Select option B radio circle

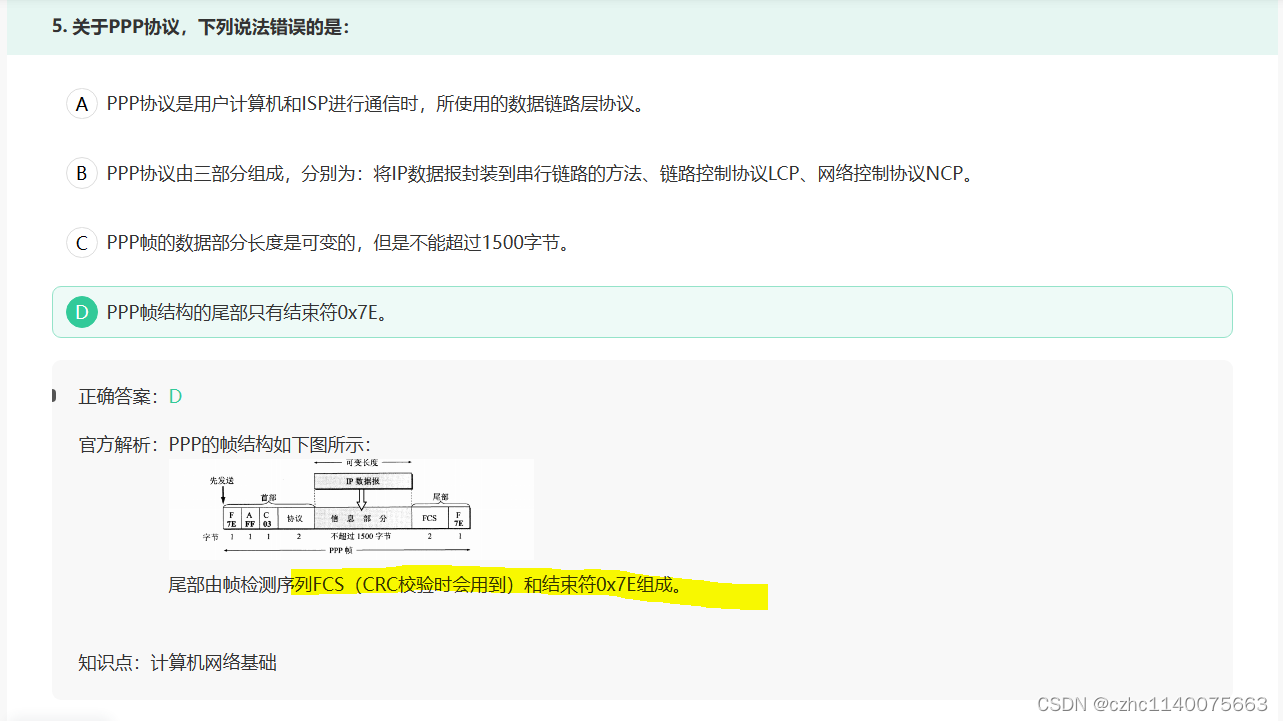pyautogui.click(x=82, y=173)
